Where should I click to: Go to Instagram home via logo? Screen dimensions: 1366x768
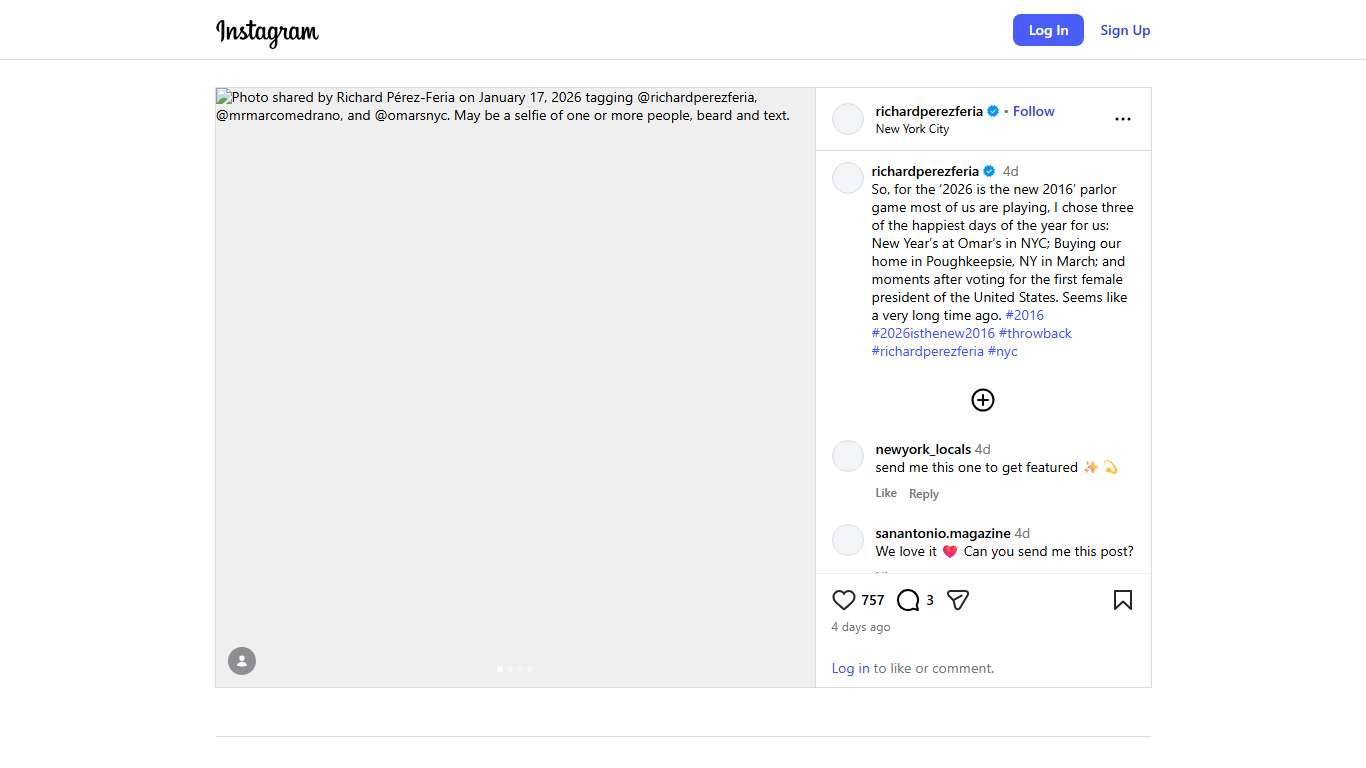click(267, 32)
